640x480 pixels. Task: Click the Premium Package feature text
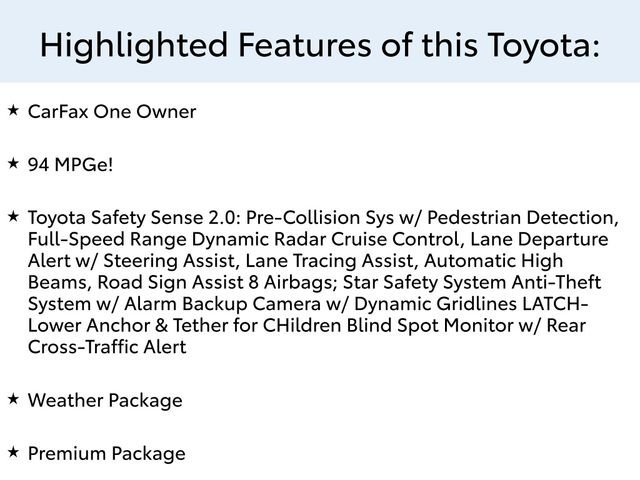(107, 453)
